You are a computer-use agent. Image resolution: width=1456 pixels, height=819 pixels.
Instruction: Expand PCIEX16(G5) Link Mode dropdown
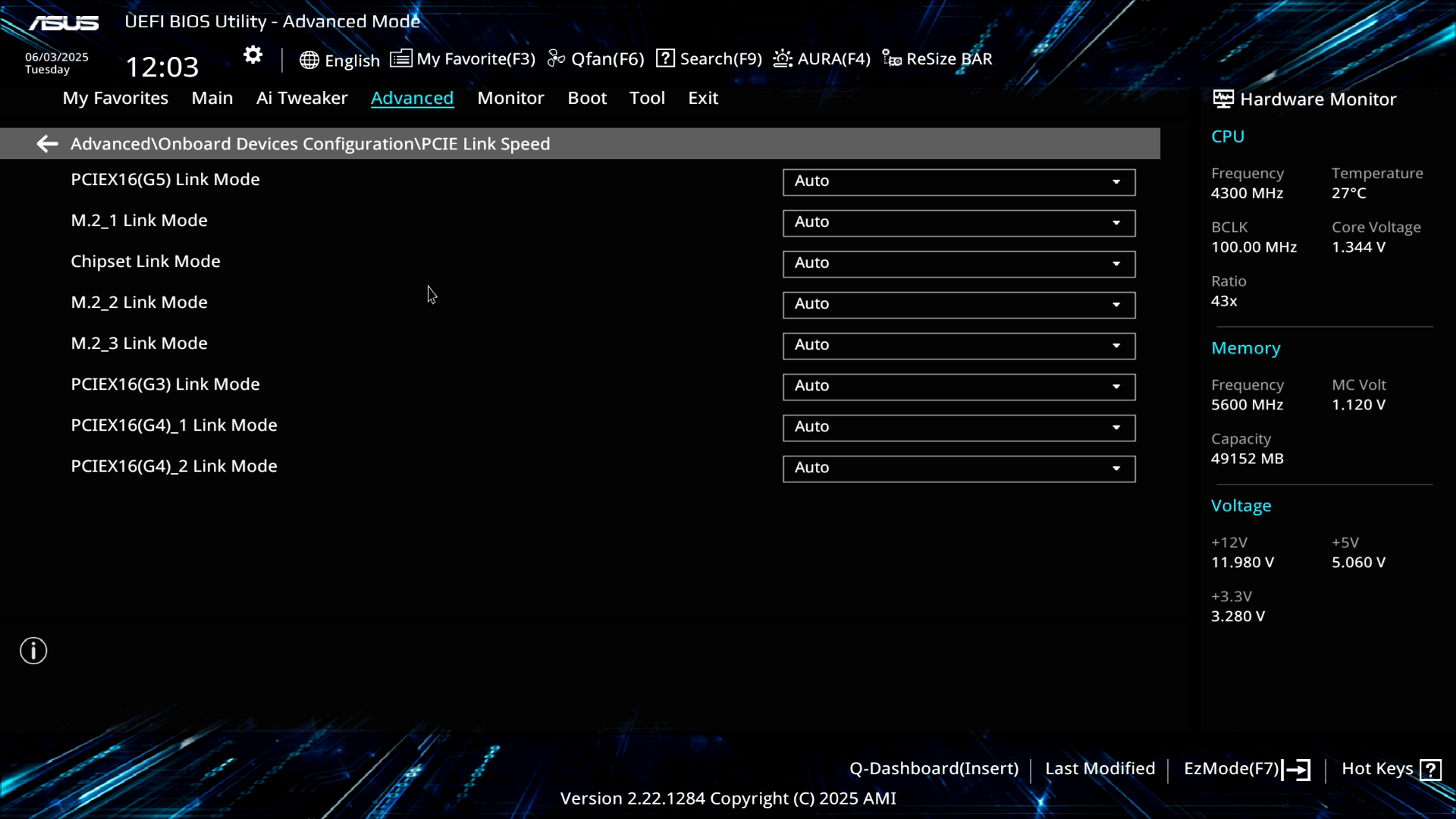(x=959, y=182)
